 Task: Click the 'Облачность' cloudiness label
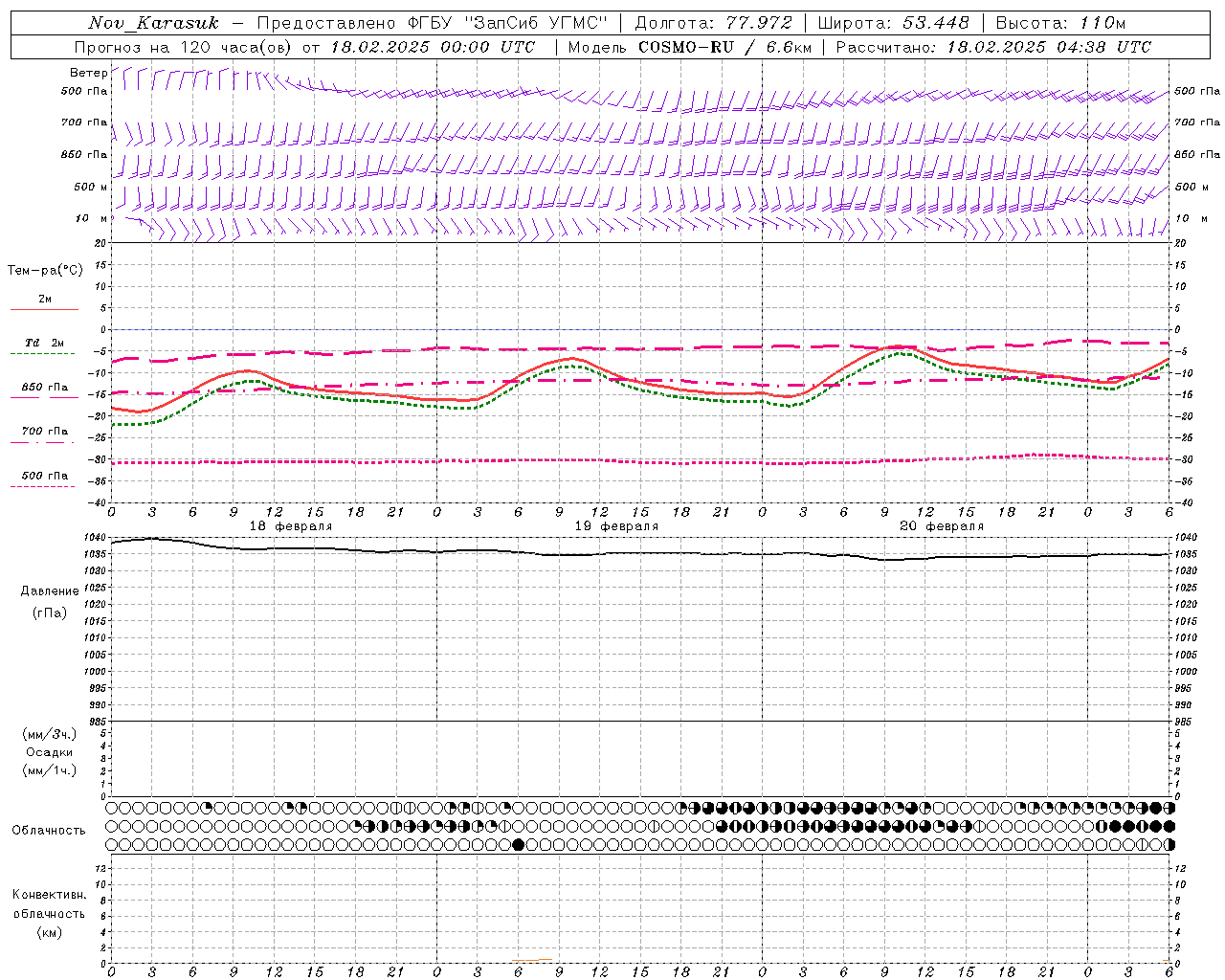pyautogui.click(x=49, y=831)
